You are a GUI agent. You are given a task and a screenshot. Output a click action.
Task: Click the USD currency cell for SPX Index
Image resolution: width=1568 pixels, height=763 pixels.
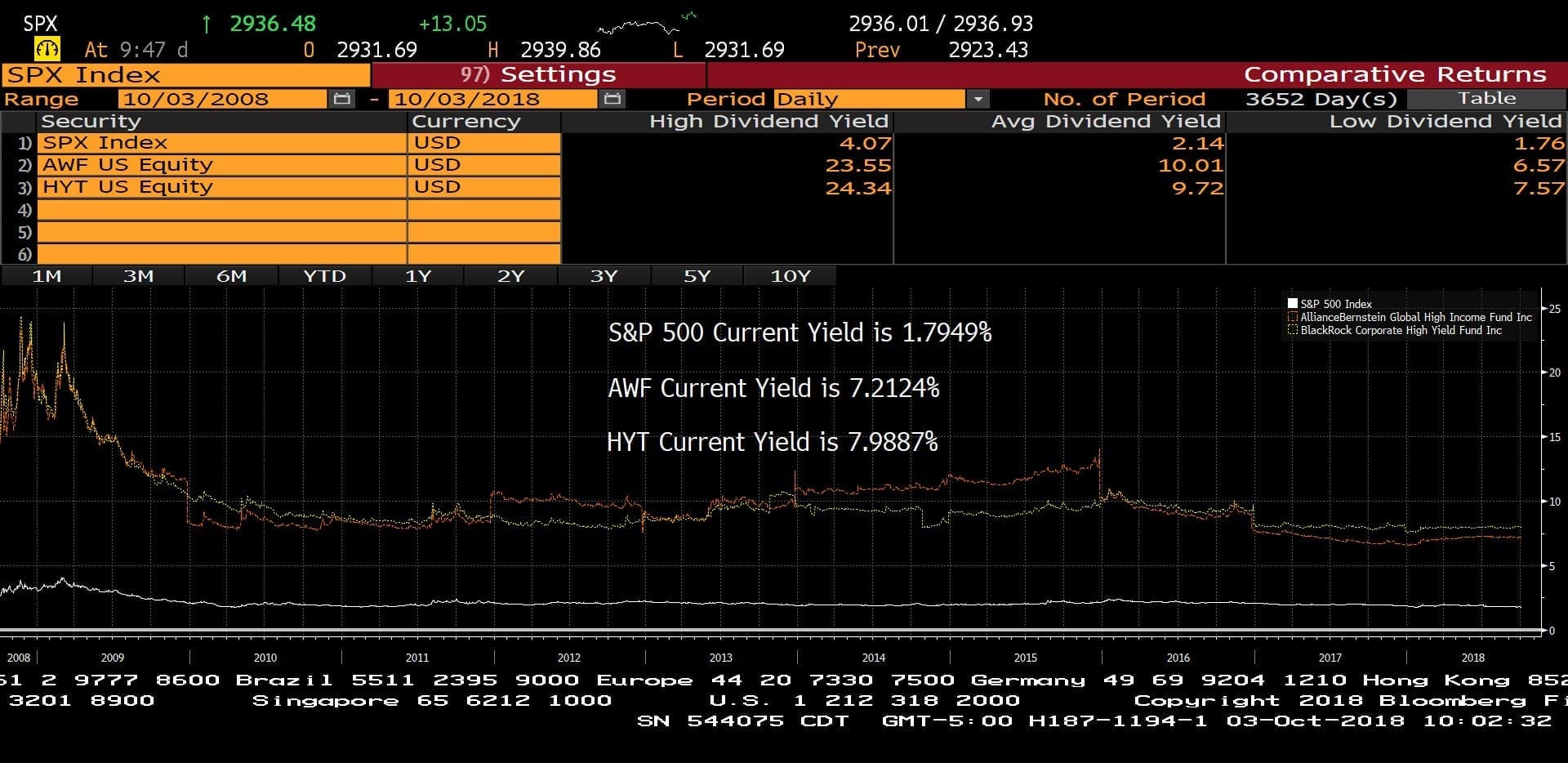pos(484,143)
